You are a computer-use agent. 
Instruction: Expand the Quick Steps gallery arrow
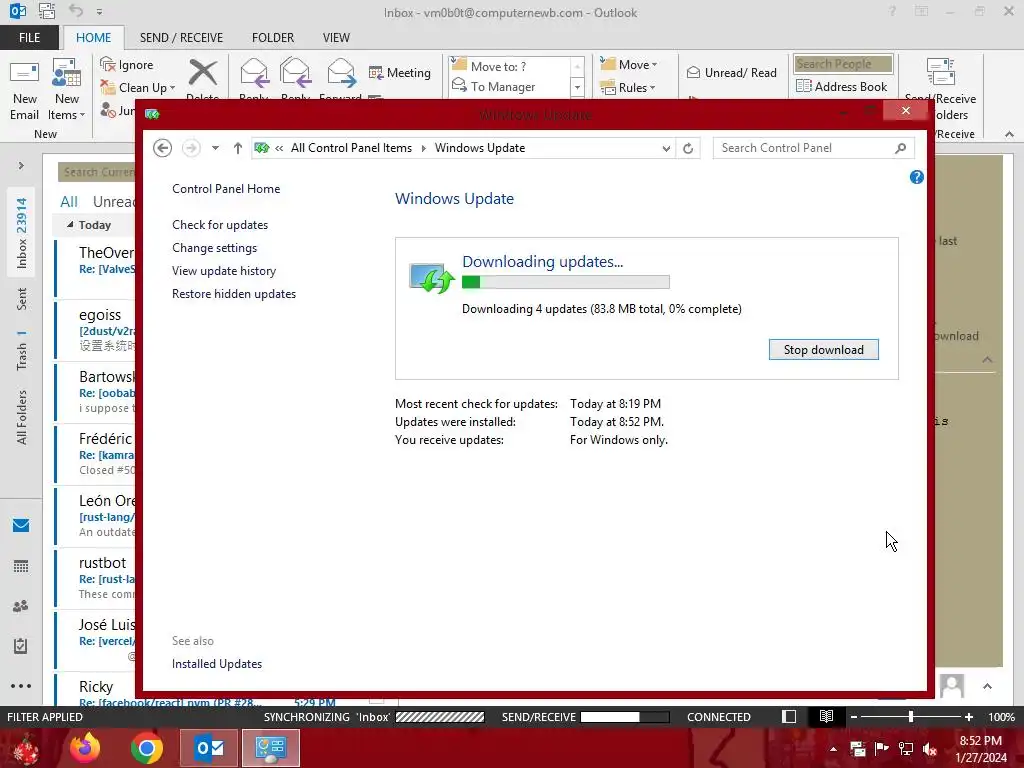click(577, 87)
